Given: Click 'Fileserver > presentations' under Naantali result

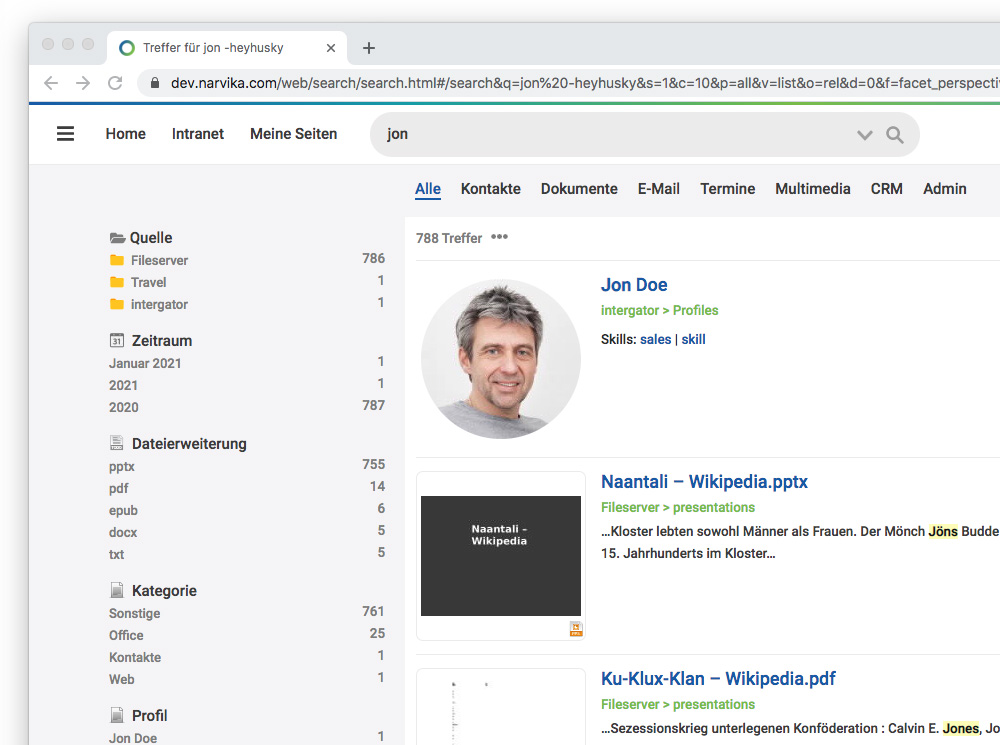Looking at the screenshot, I should click(x=678, y=508).
